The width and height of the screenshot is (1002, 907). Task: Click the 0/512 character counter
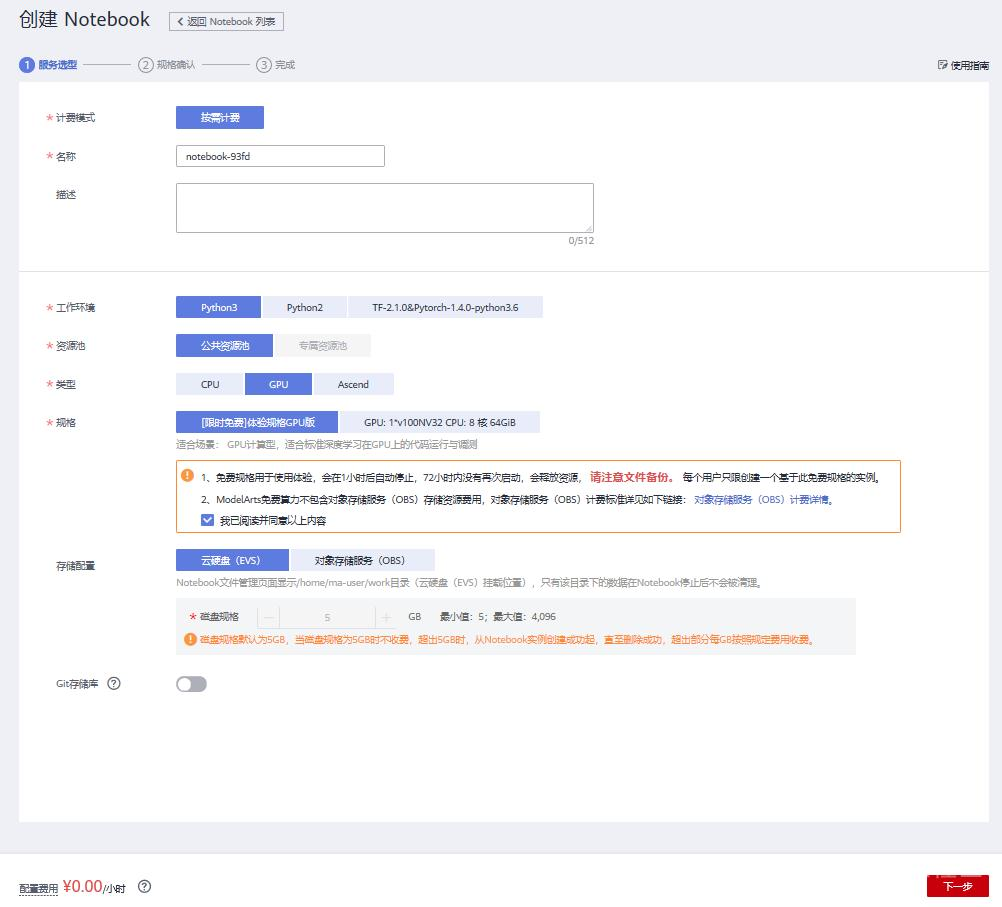[581, 241]
